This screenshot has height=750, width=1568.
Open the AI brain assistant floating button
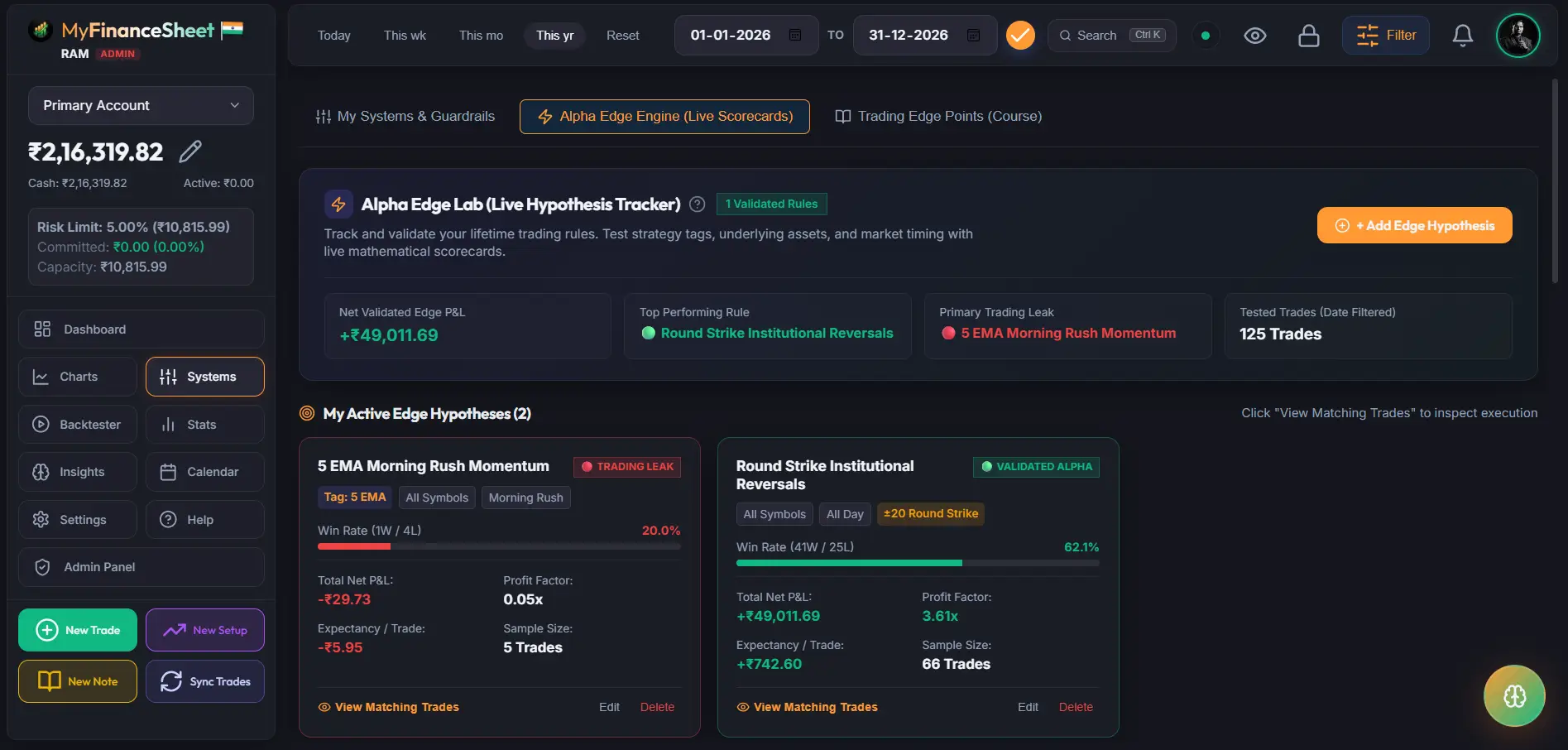click(x=1514, y=696)
